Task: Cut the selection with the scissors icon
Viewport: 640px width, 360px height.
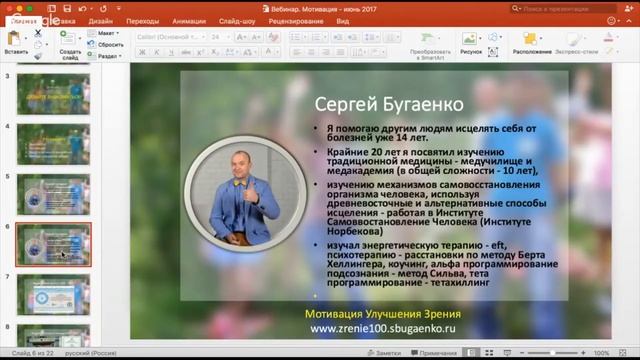Action: (38, 33)
